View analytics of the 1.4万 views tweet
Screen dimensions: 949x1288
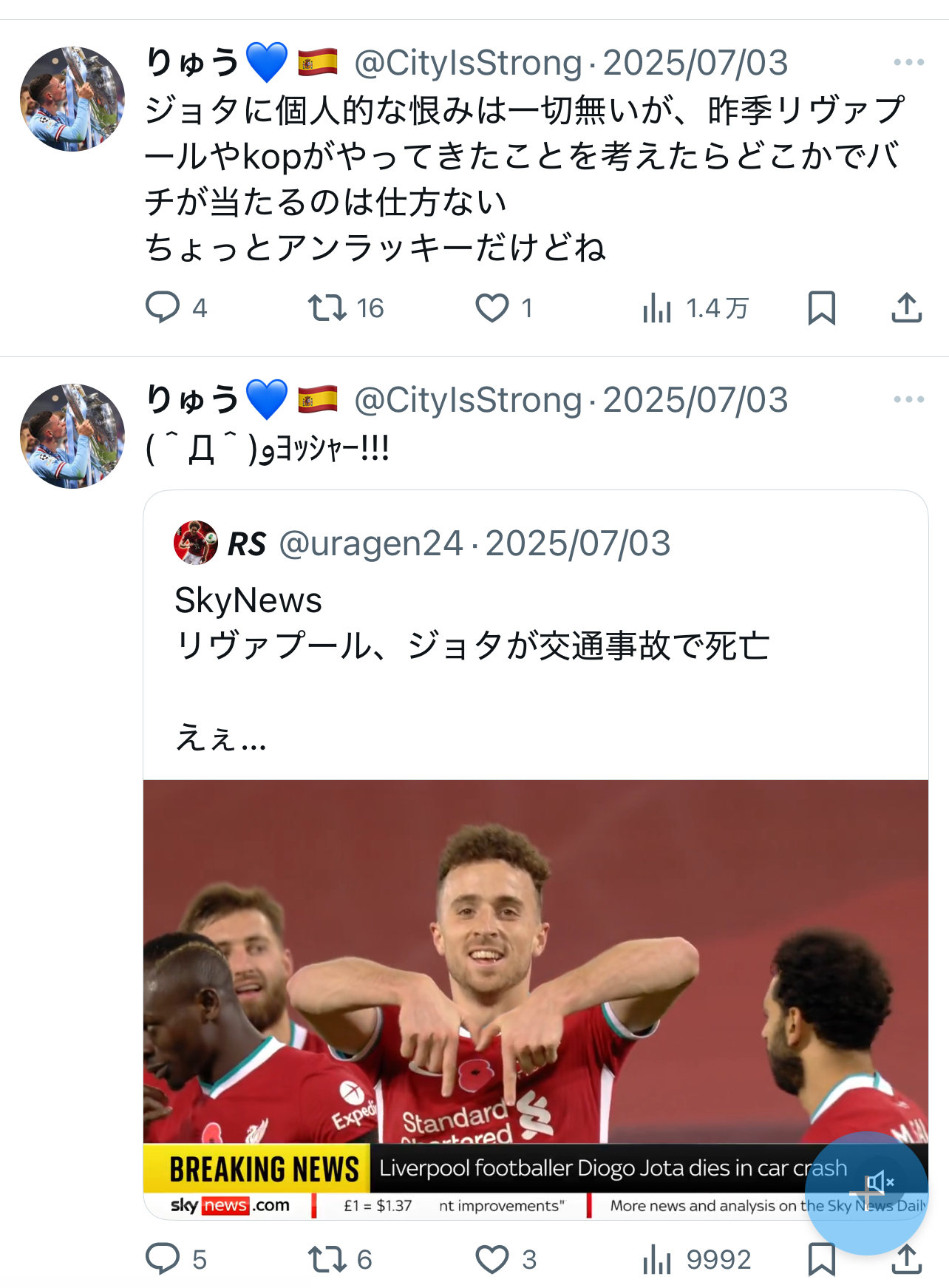tap(657, 308)
